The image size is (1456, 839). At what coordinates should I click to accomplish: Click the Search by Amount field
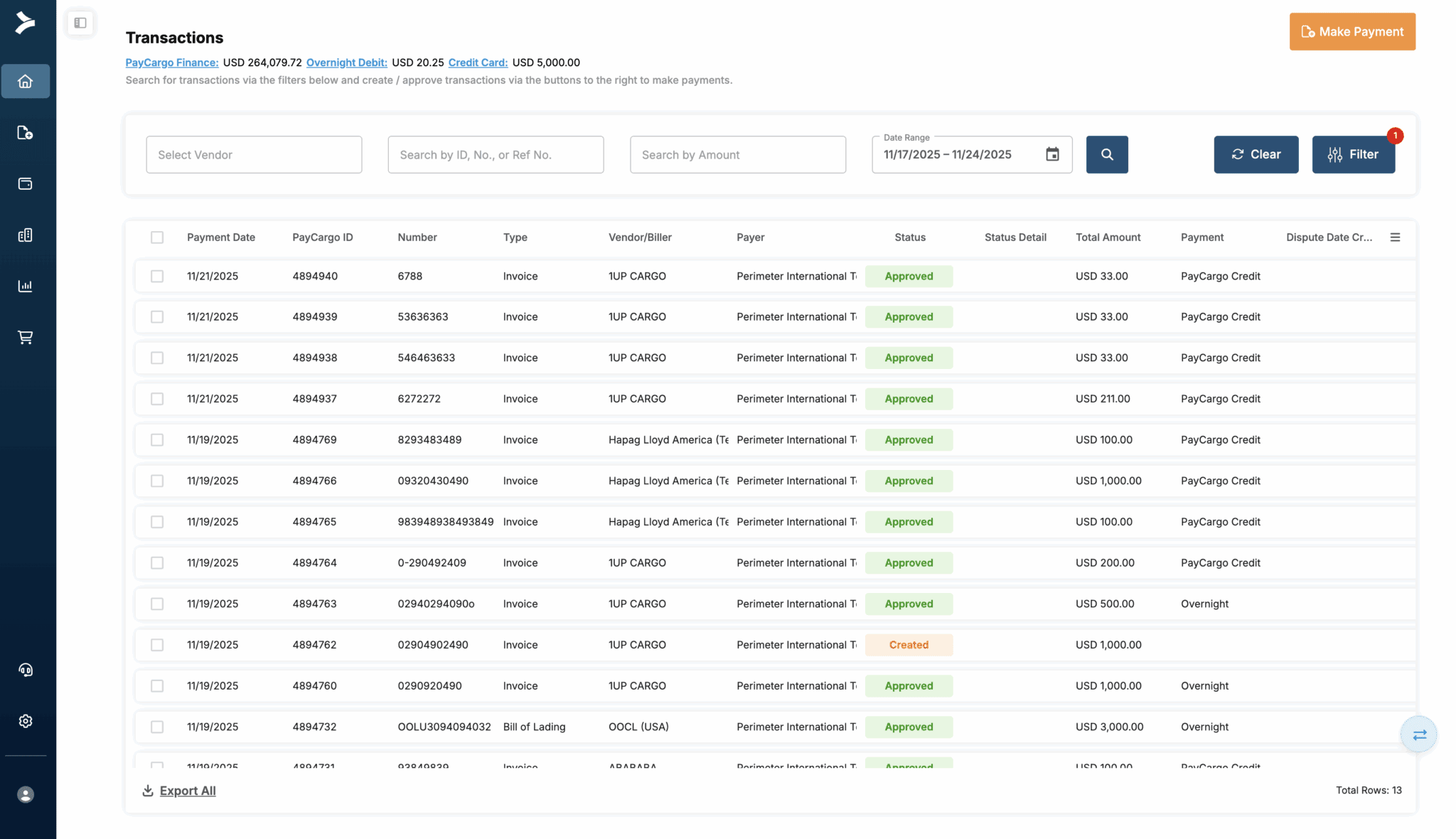737,154
